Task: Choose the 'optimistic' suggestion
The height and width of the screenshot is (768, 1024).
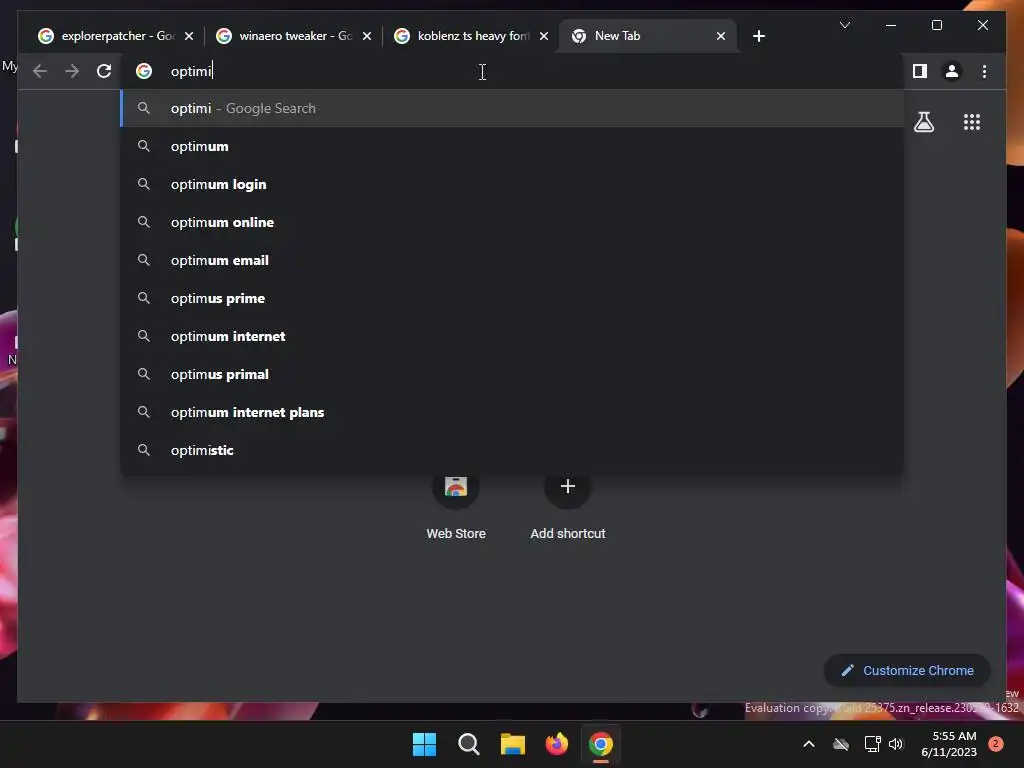Action: point(512,450)
